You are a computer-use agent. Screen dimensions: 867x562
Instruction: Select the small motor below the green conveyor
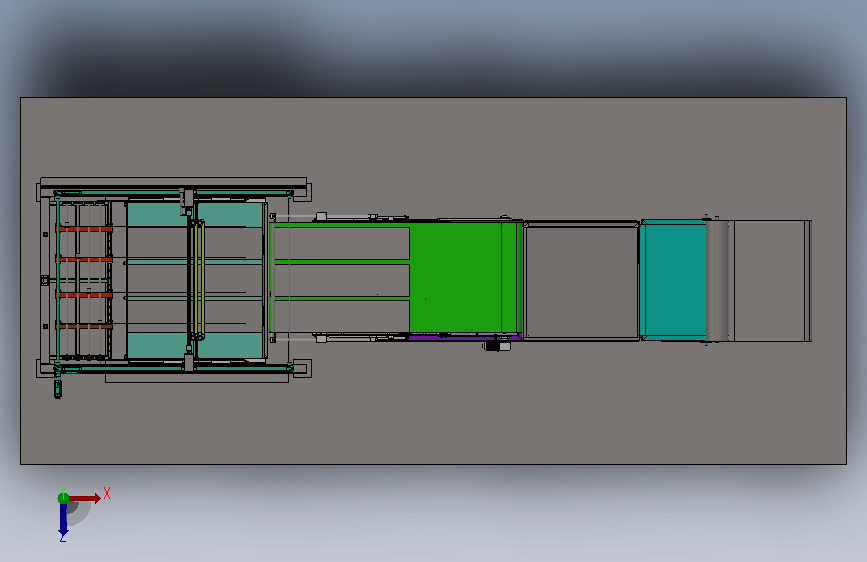click(496, 346)
